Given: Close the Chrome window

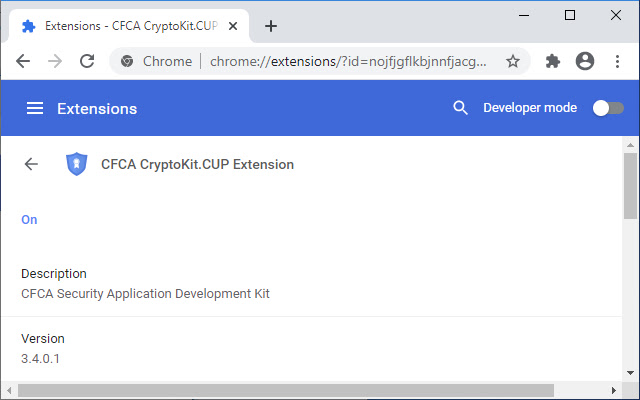Looking at the screenshot, I should [x=616, y=16].
